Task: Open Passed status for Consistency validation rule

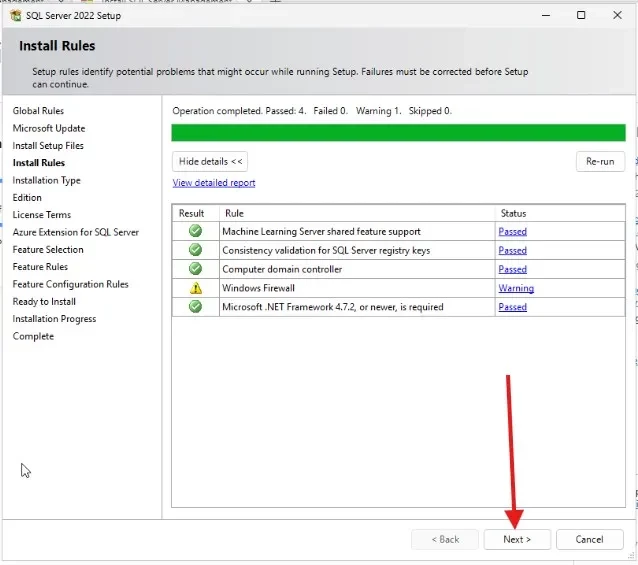Action: (x=513, y=250)
